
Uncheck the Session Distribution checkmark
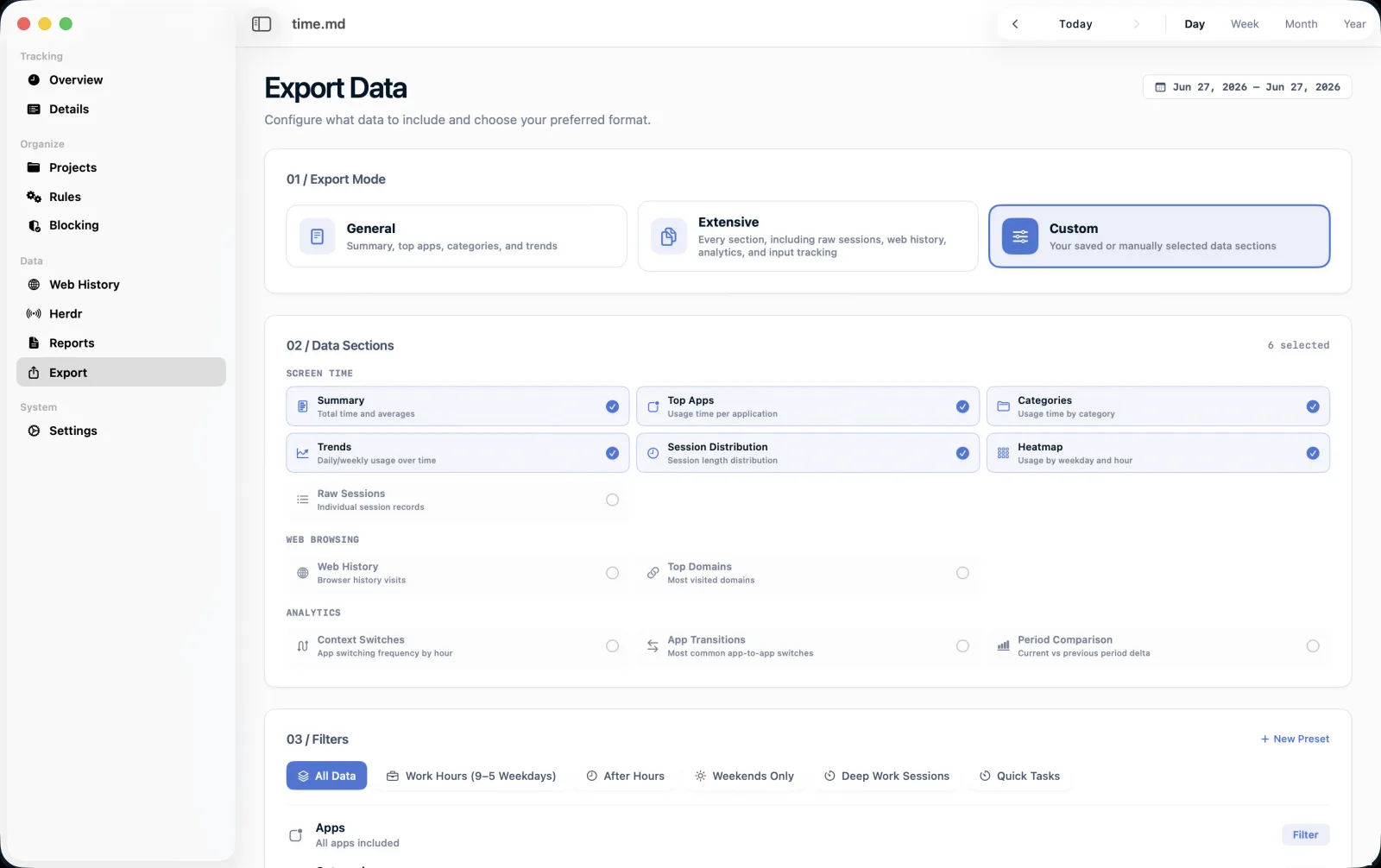[962, 453]
